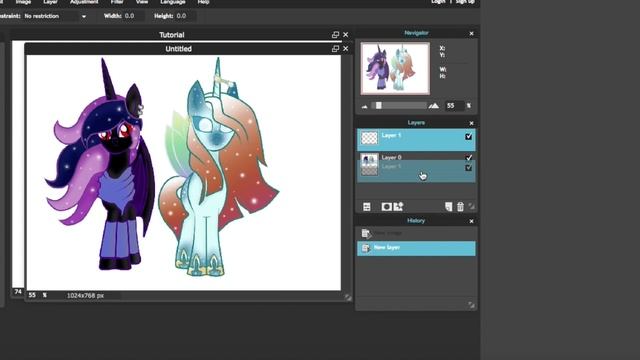Close the Tutorial document window
Image resolution: width=640 pixels, height=360 pixels.
click(x=346, y=35)
